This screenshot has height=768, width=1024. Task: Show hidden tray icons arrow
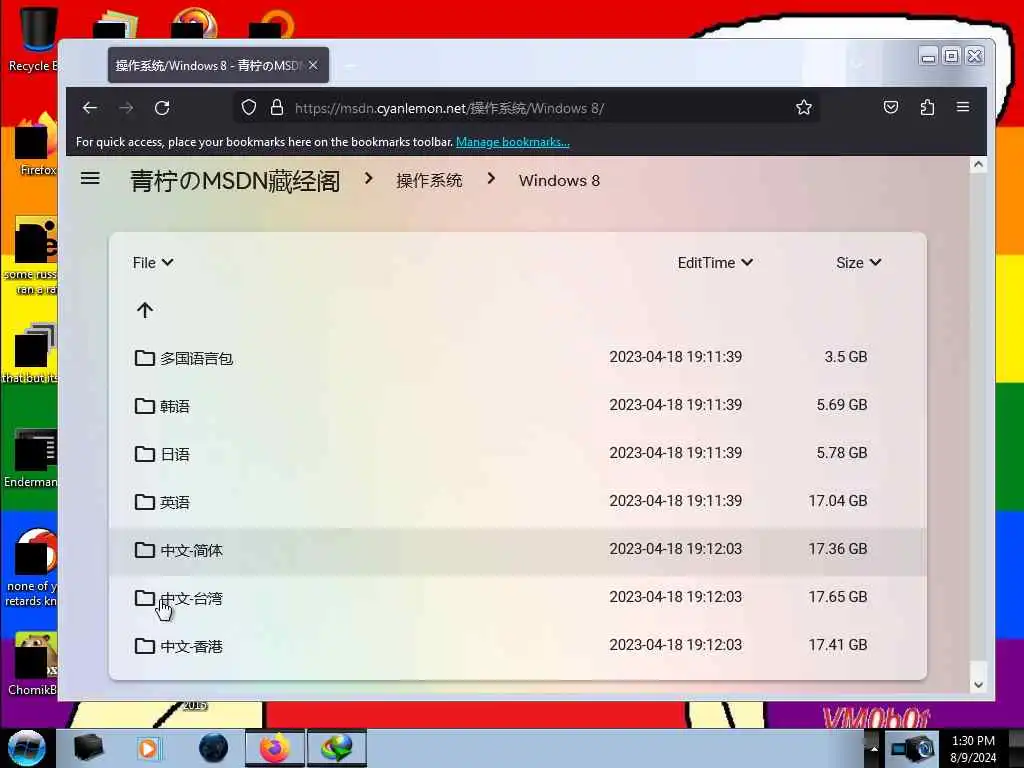pyautogui.click(x=873, y=748)
